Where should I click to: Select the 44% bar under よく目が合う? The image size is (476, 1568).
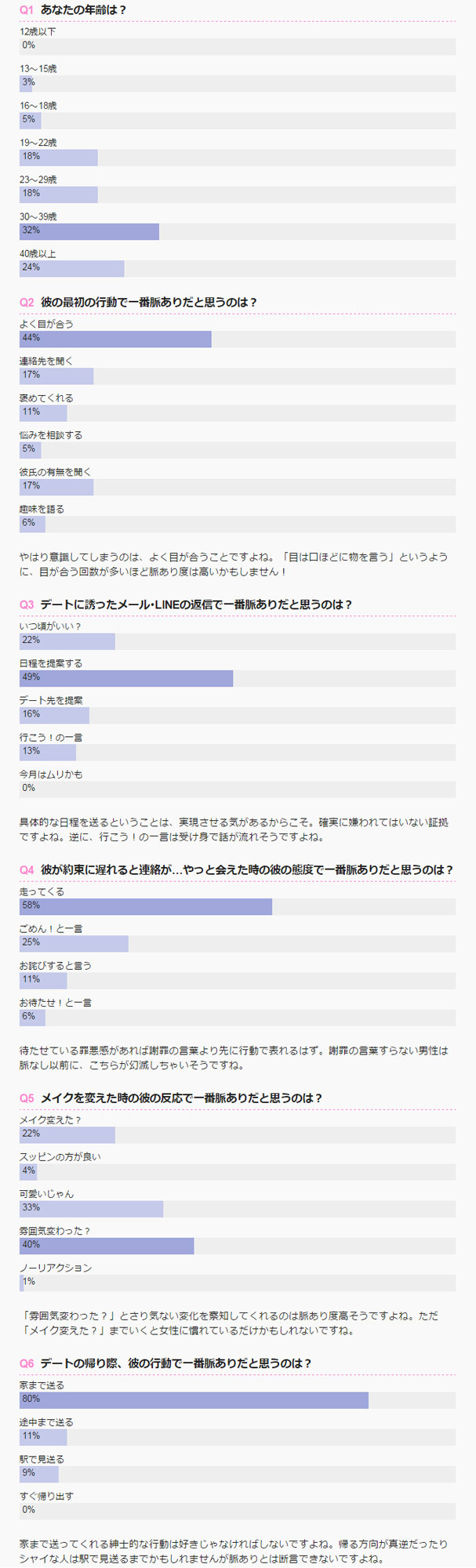115,339
